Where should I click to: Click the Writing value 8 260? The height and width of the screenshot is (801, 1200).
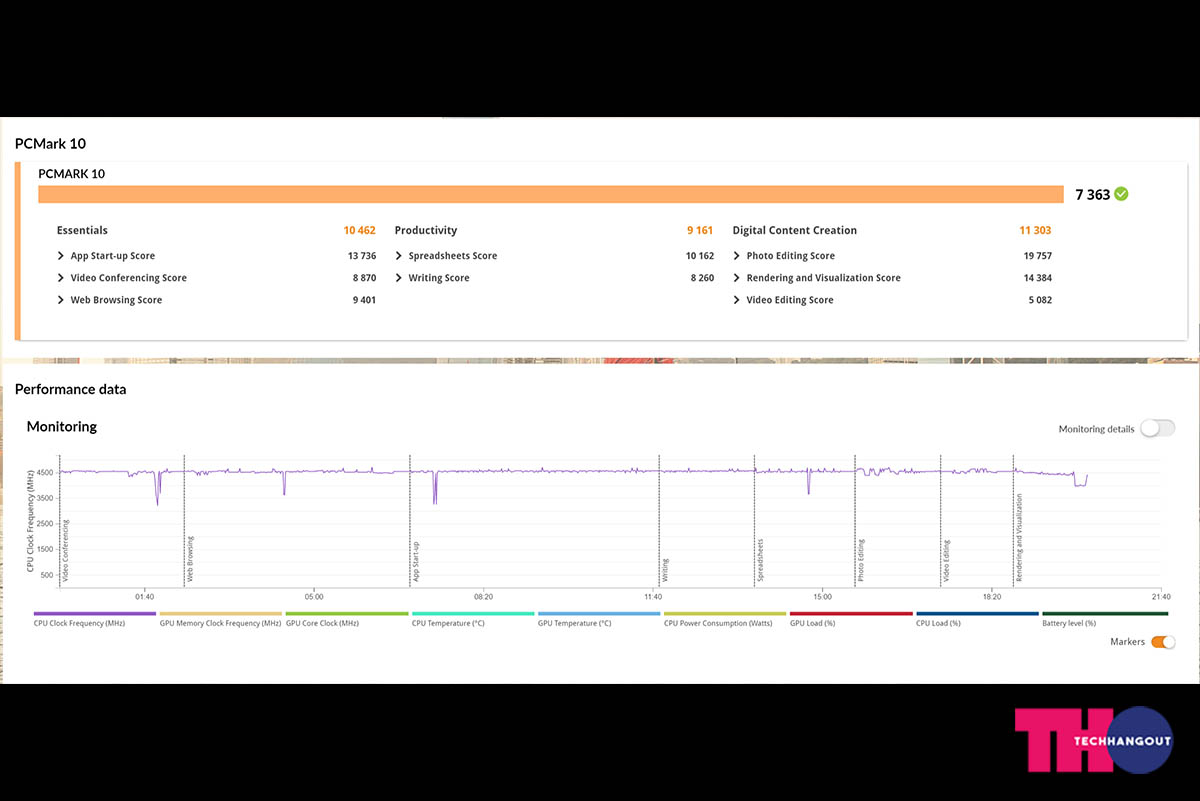point(702,278)
